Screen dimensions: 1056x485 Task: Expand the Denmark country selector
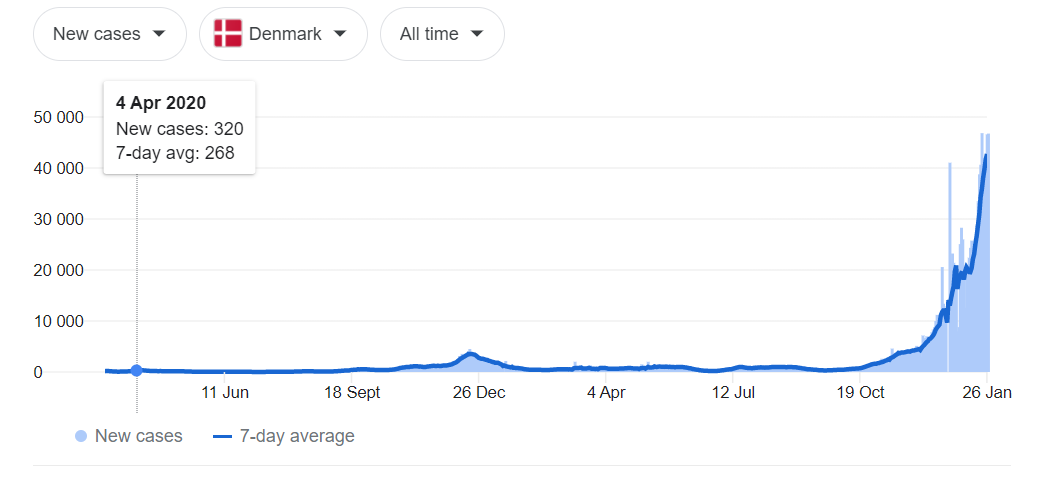pyautogui.click(x=284, y=34)
